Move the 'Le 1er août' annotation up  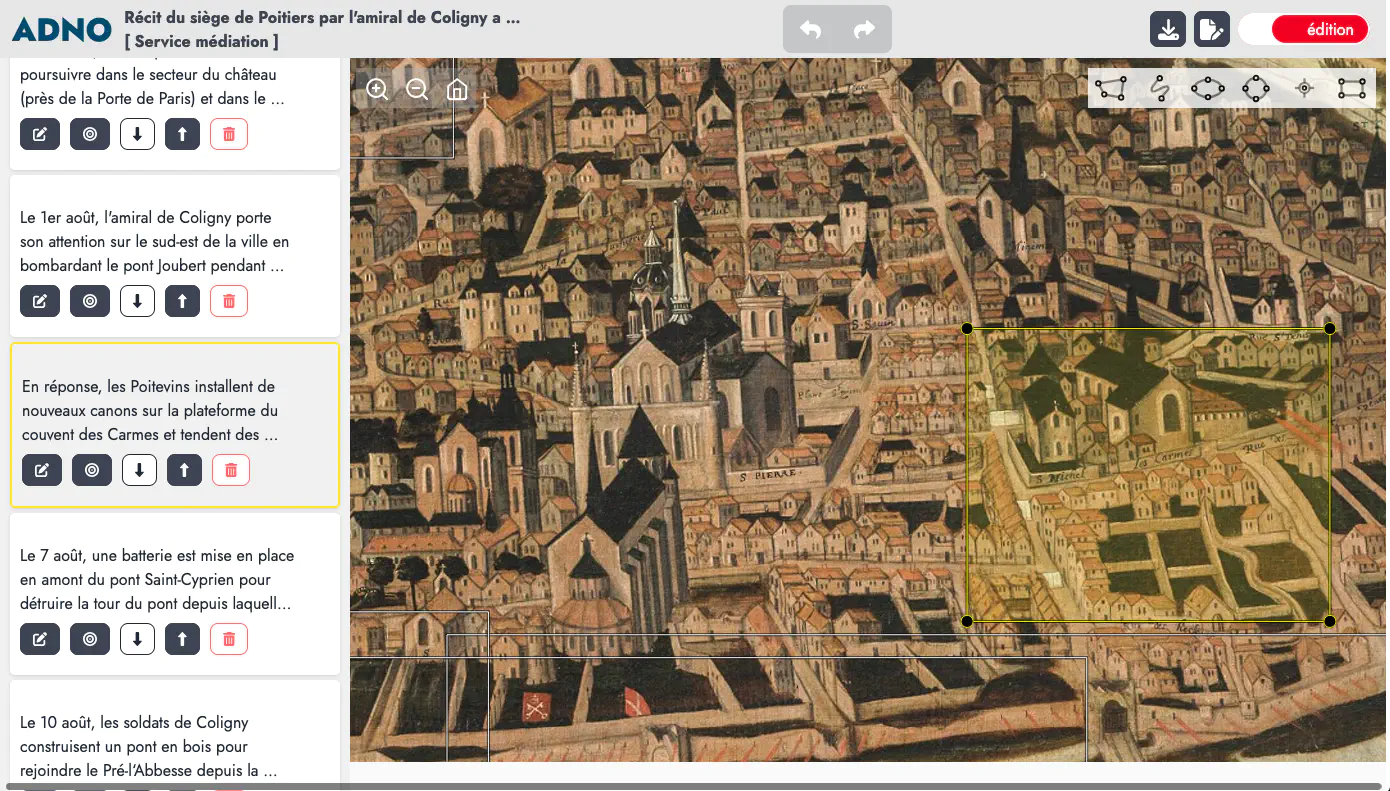point(182,301)
